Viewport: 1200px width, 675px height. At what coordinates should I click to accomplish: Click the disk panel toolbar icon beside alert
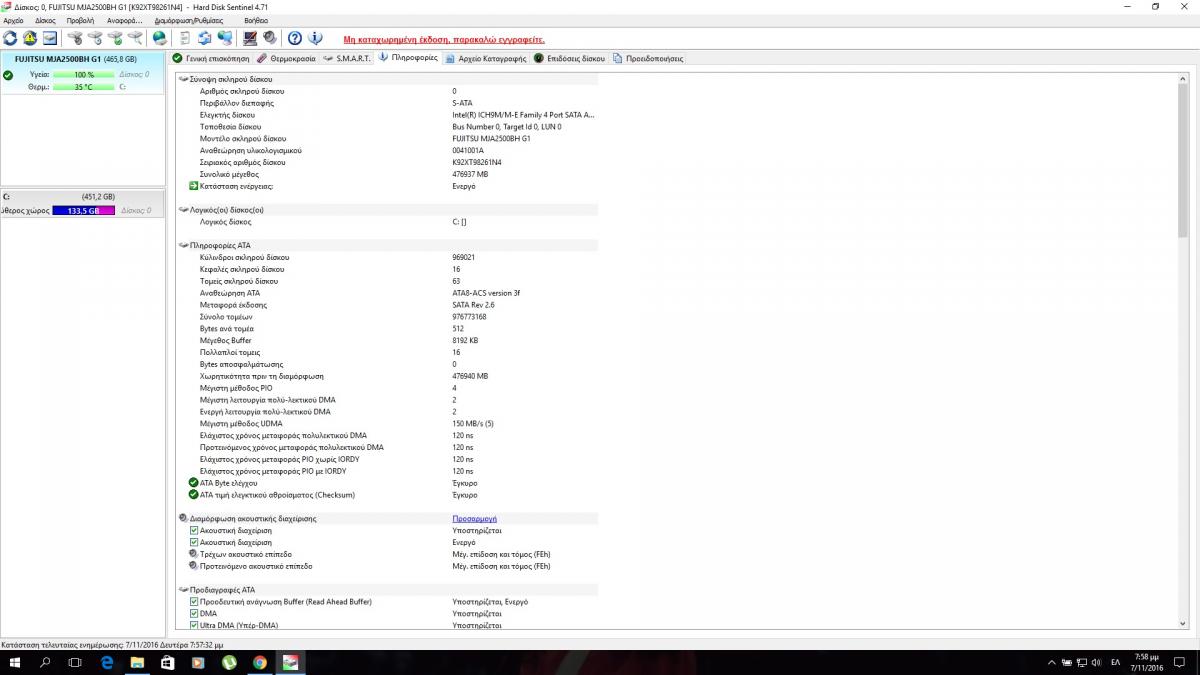coord(50,38)
